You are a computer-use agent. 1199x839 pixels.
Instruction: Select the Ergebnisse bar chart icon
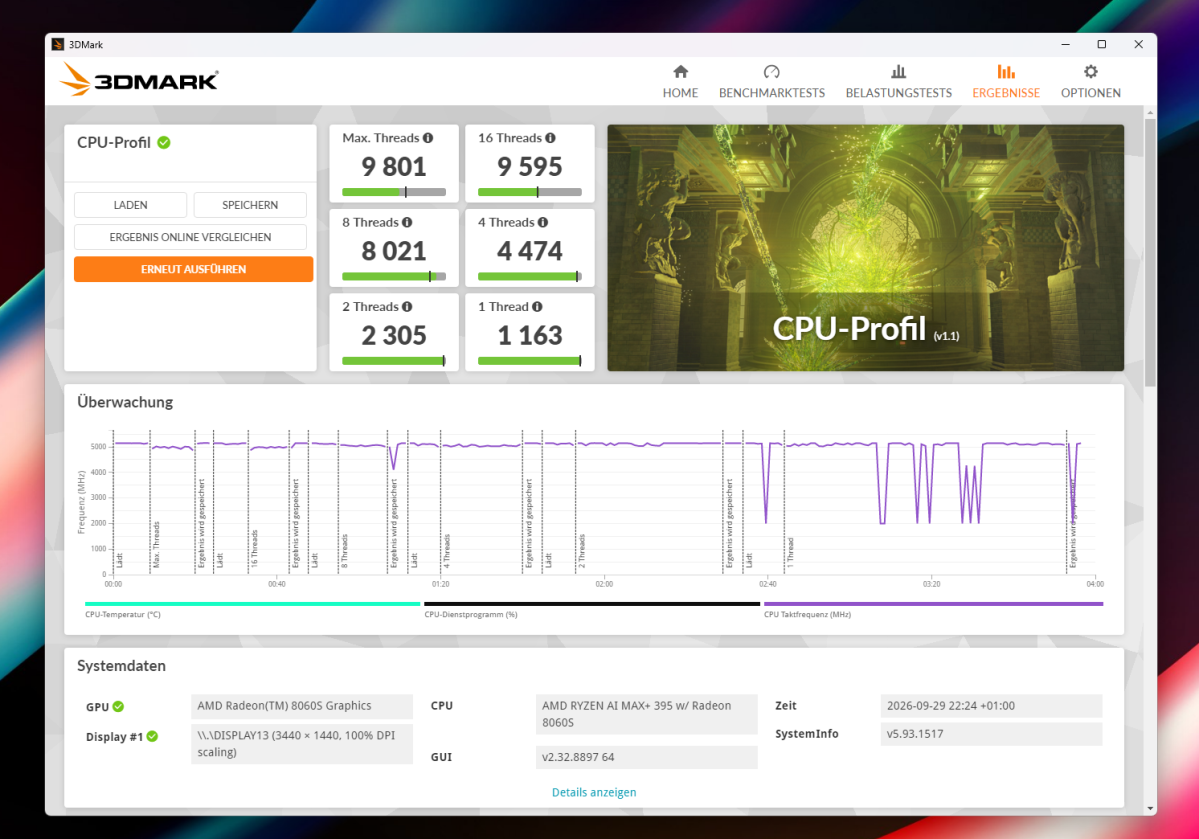pos(1006,72)
